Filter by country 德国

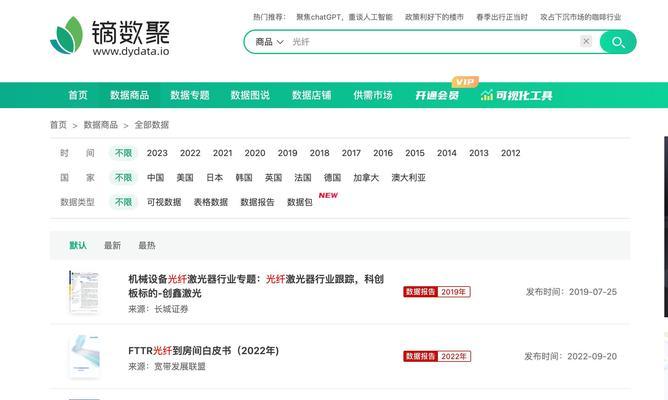click(x=332, y=177)
